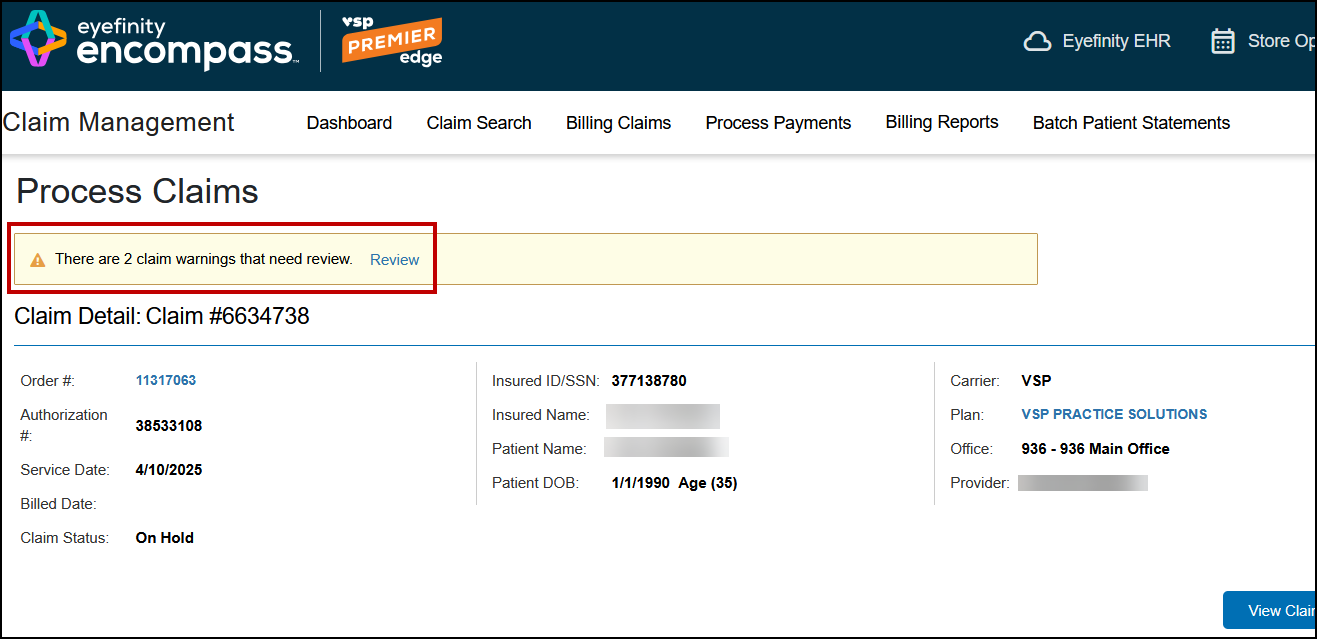
Task: Click the Billed Date label
Action: pyautogui.click(x=59, y=504)
